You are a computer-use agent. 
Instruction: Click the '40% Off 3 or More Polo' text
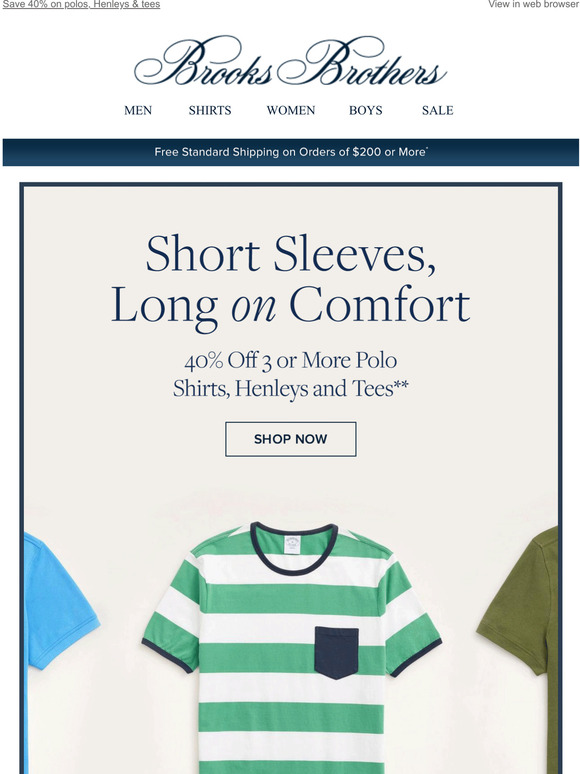pos(291,360)
